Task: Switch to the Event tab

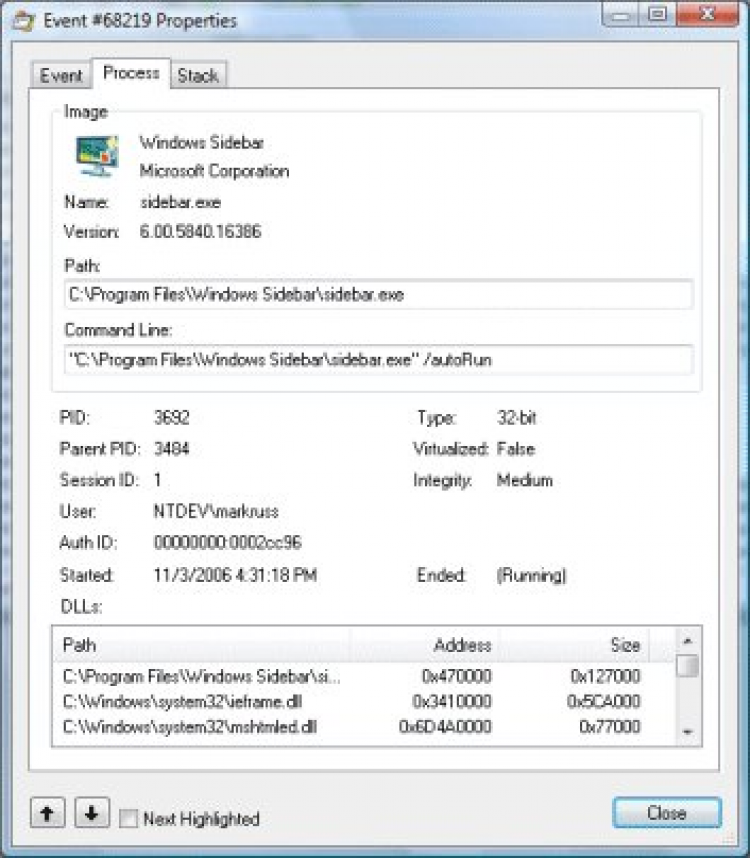Action: pos(61,75)
